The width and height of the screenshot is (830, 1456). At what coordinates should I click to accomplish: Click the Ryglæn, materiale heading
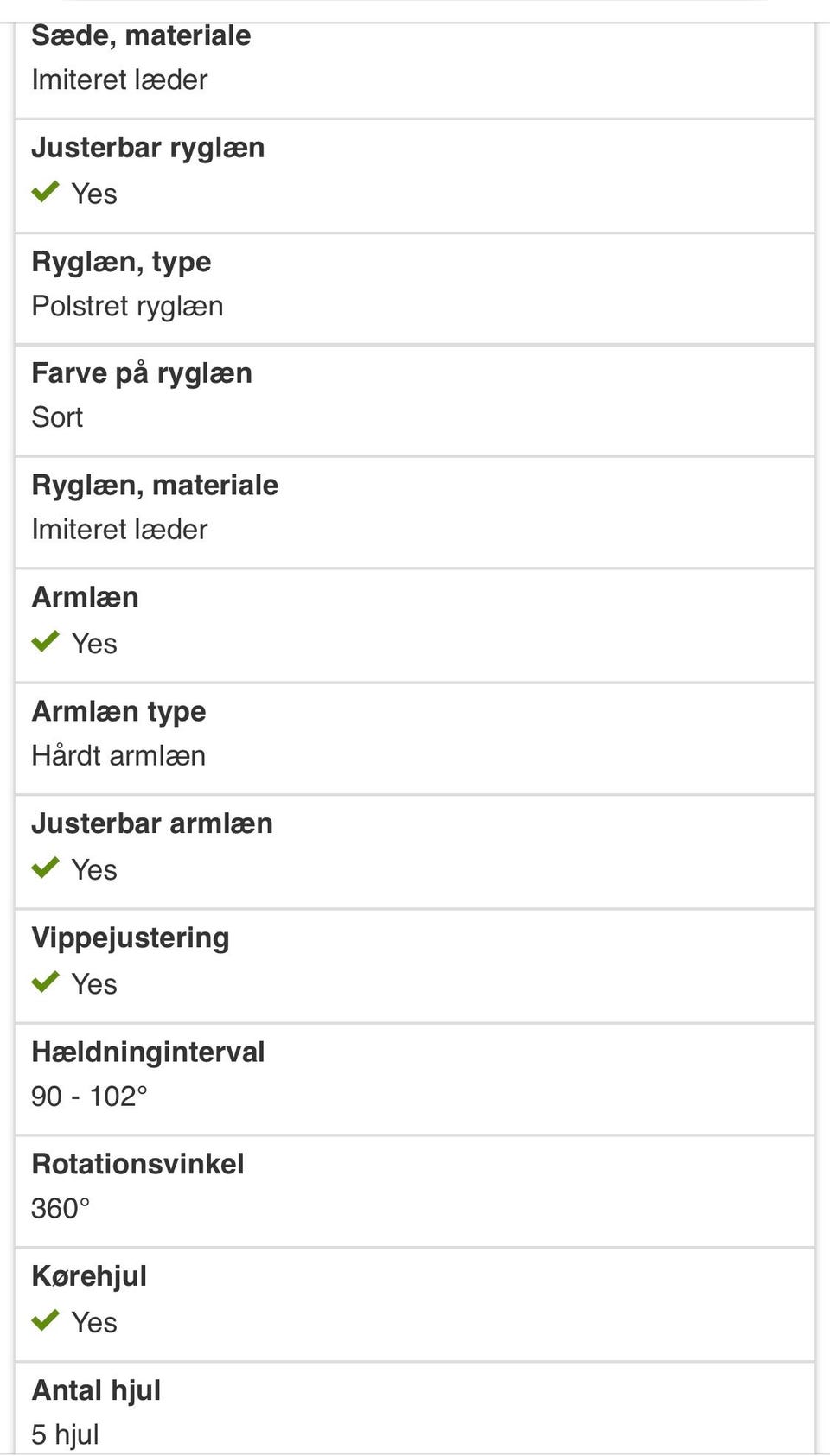click(x=155, y=485)
